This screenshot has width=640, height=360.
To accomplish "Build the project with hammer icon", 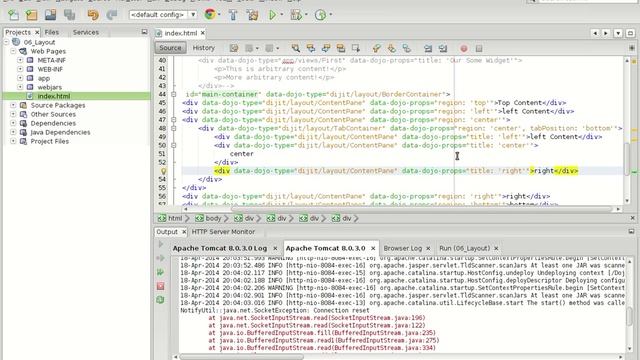I will coord(233,15).
